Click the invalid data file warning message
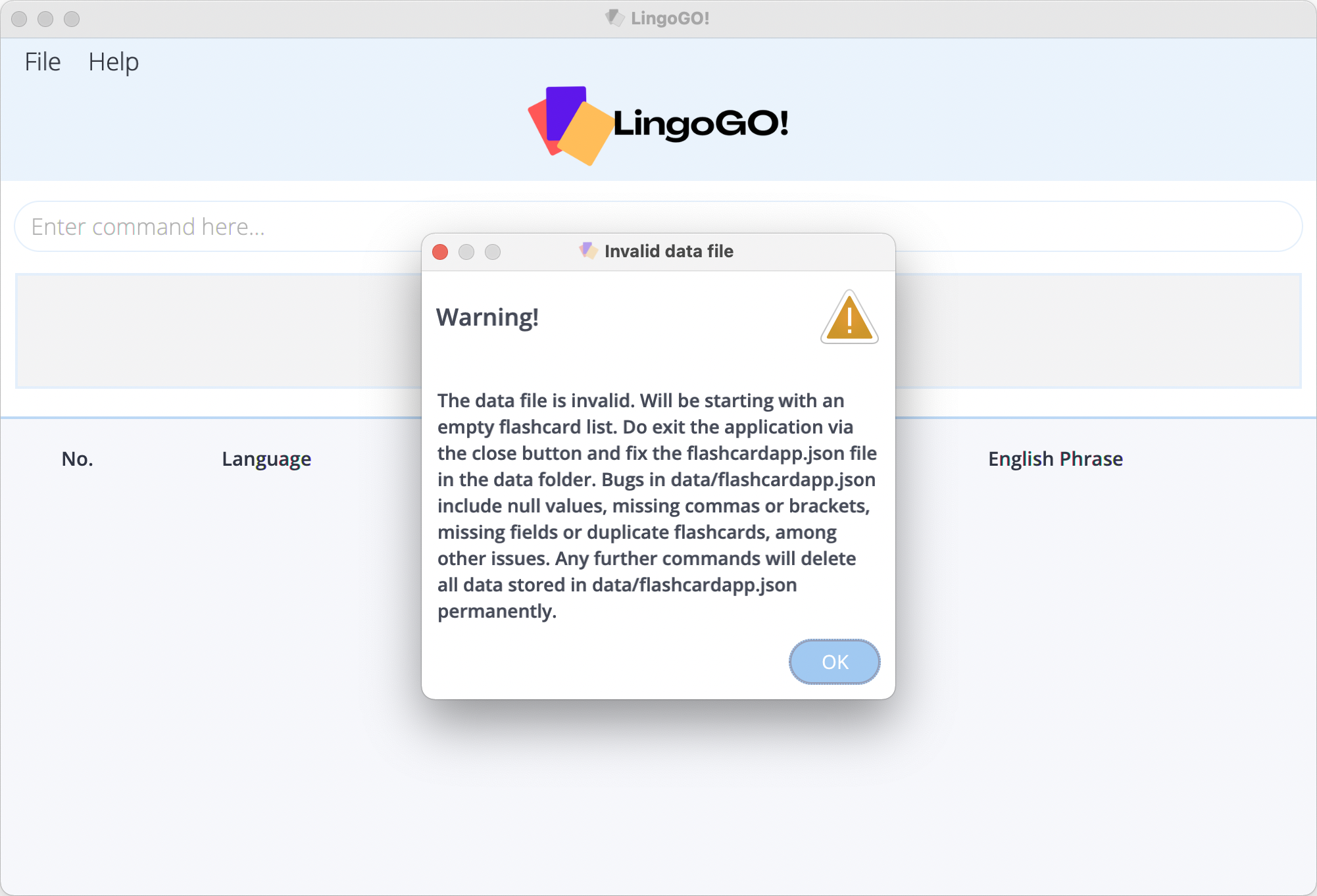 coord(656,505)
